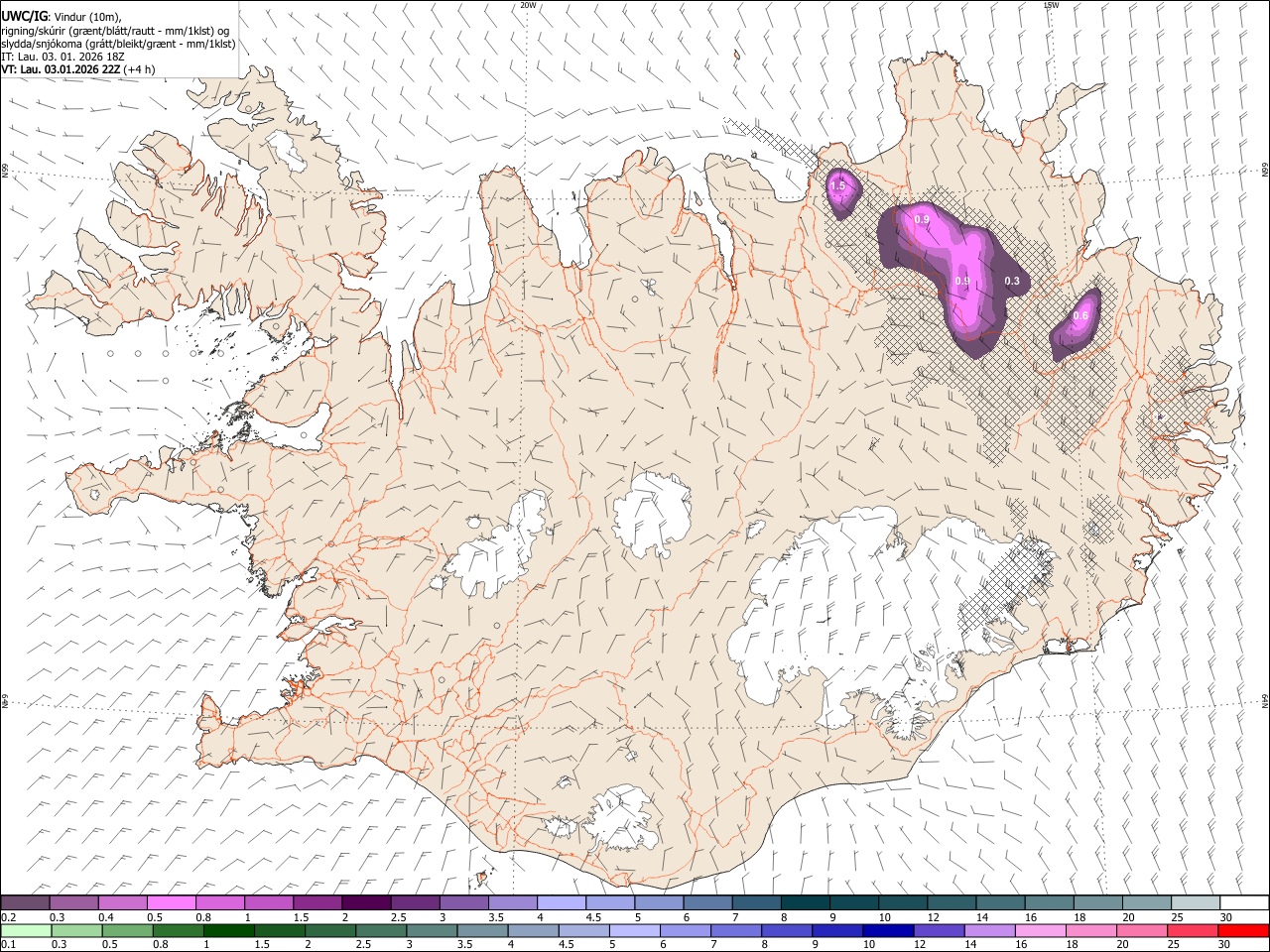
Task: Click the "0.1" label in the lower legend row
Action: pos(9,944)
